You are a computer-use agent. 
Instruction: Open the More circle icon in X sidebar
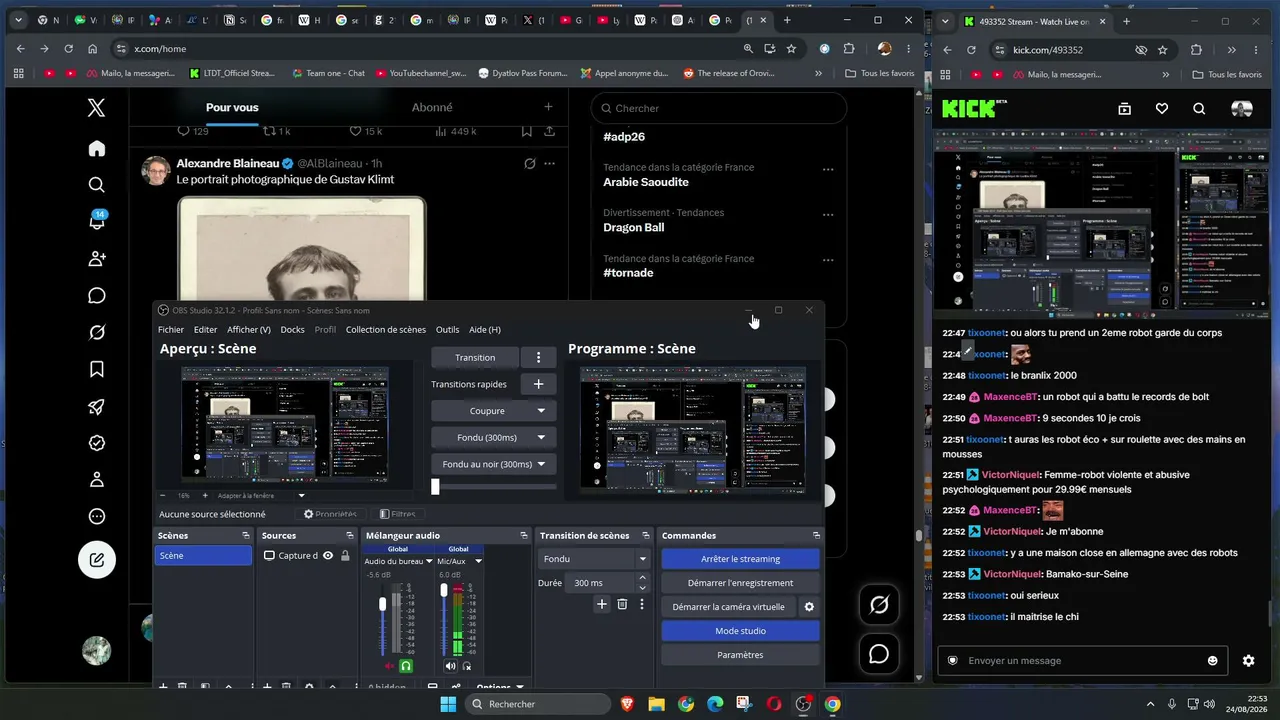tap(97, 517)
